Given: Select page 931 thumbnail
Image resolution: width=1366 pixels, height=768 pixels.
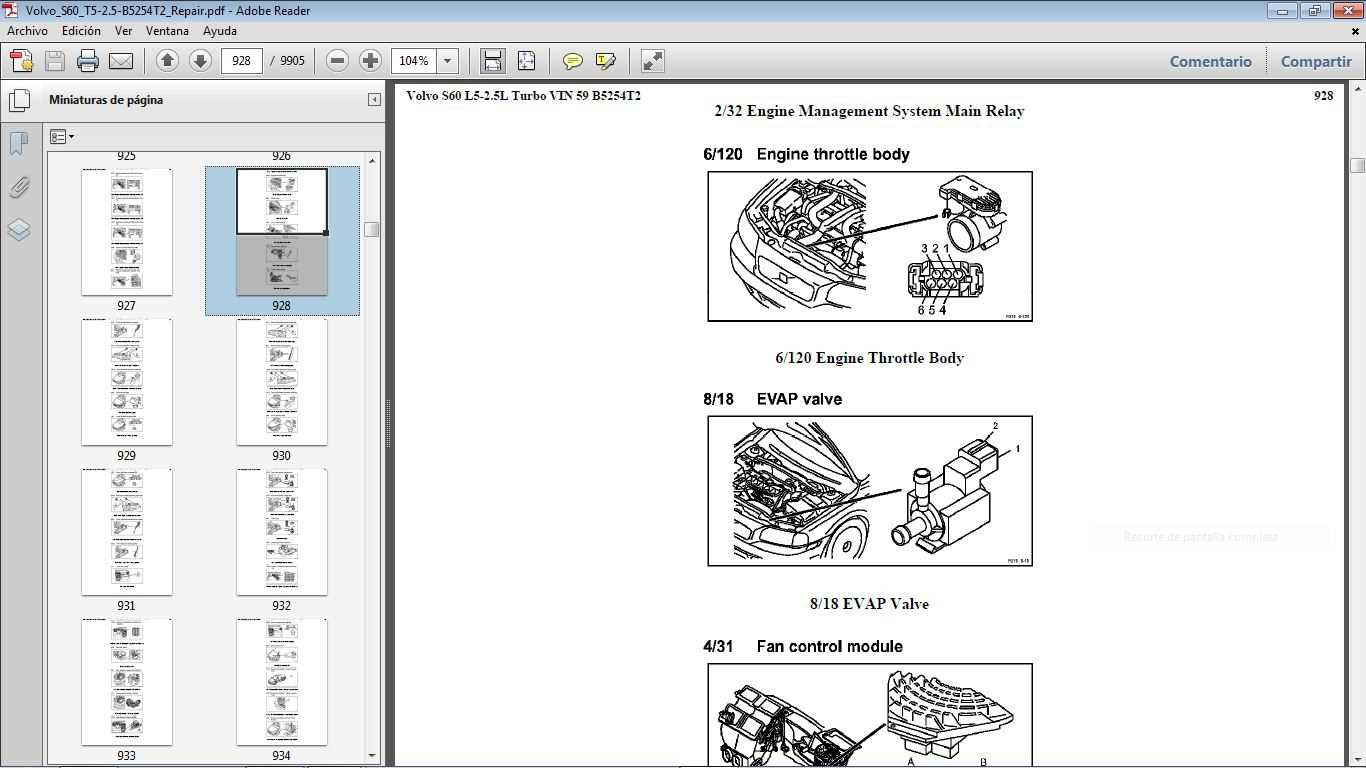Looking at the screenshot, I should pos(126,532).
